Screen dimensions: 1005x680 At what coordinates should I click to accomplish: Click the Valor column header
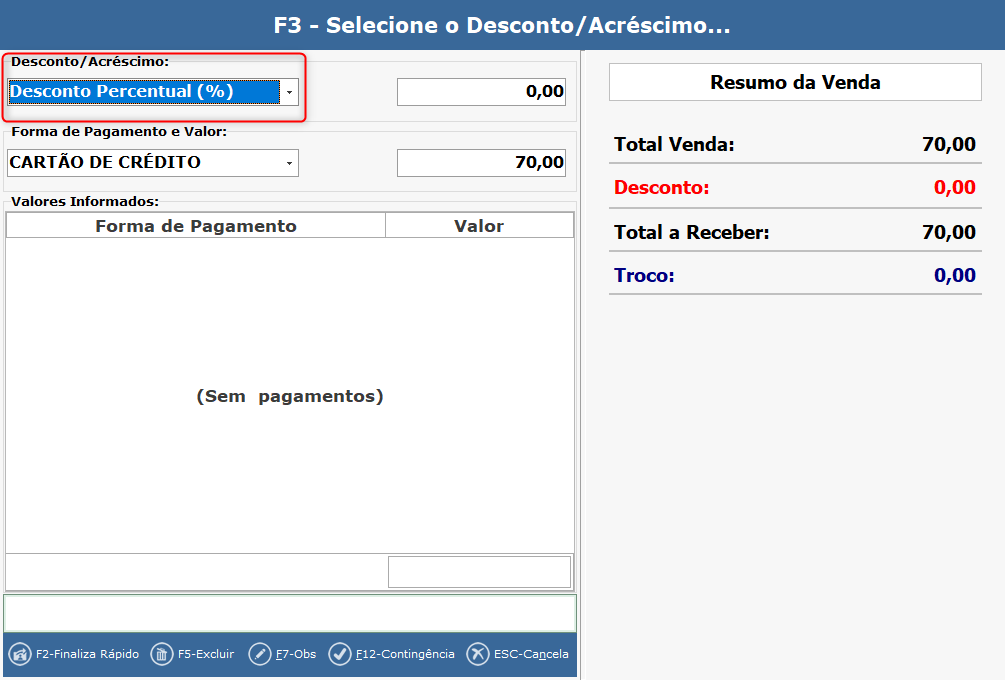pyautogui.click(x=479, y=226)
